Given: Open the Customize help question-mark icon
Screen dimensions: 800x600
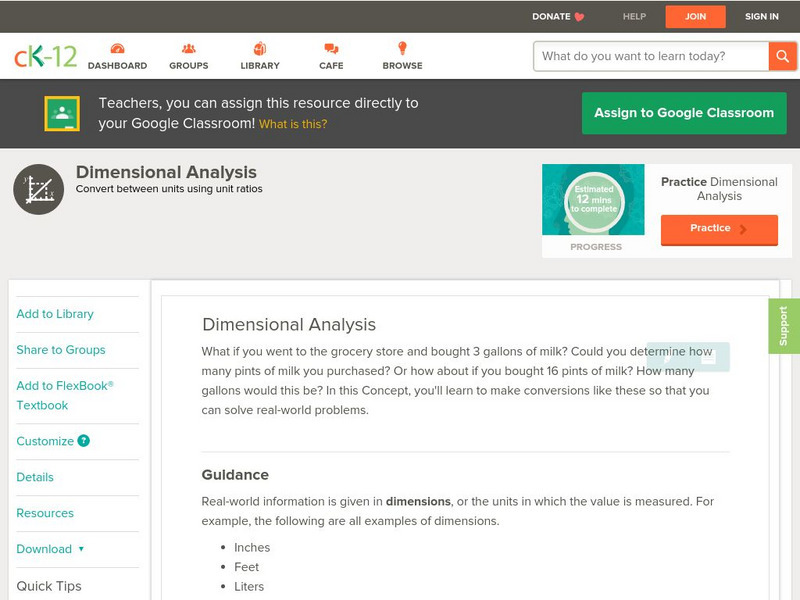Looking at the screenshot, I should 82,441.
